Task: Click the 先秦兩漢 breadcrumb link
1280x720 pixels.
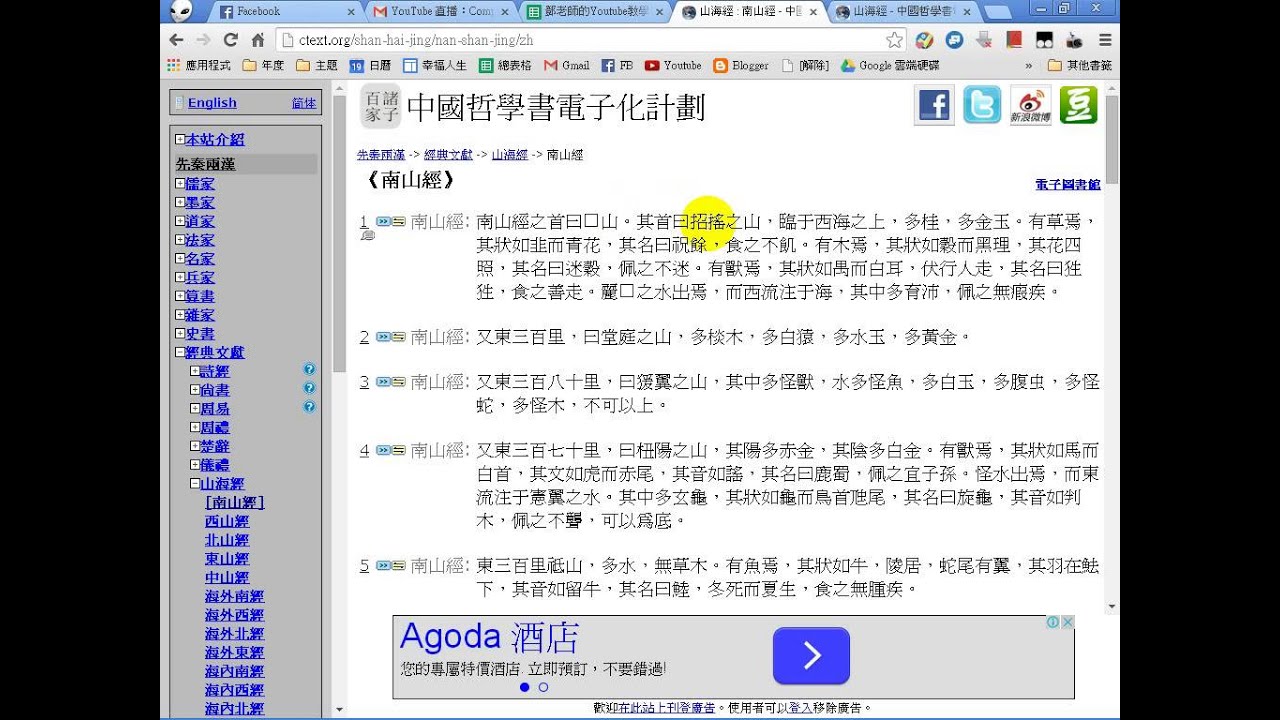Action: pos(381,155)
